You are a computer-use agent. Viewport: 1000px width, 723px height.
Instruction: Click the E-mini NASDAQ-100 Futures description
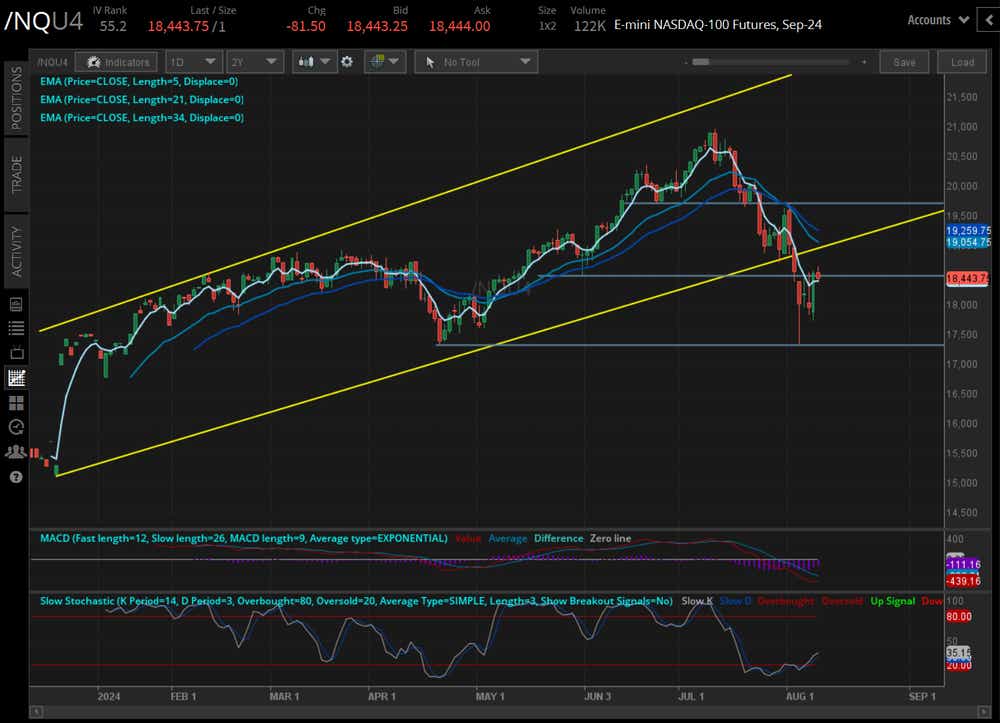(x=717, y=25)
